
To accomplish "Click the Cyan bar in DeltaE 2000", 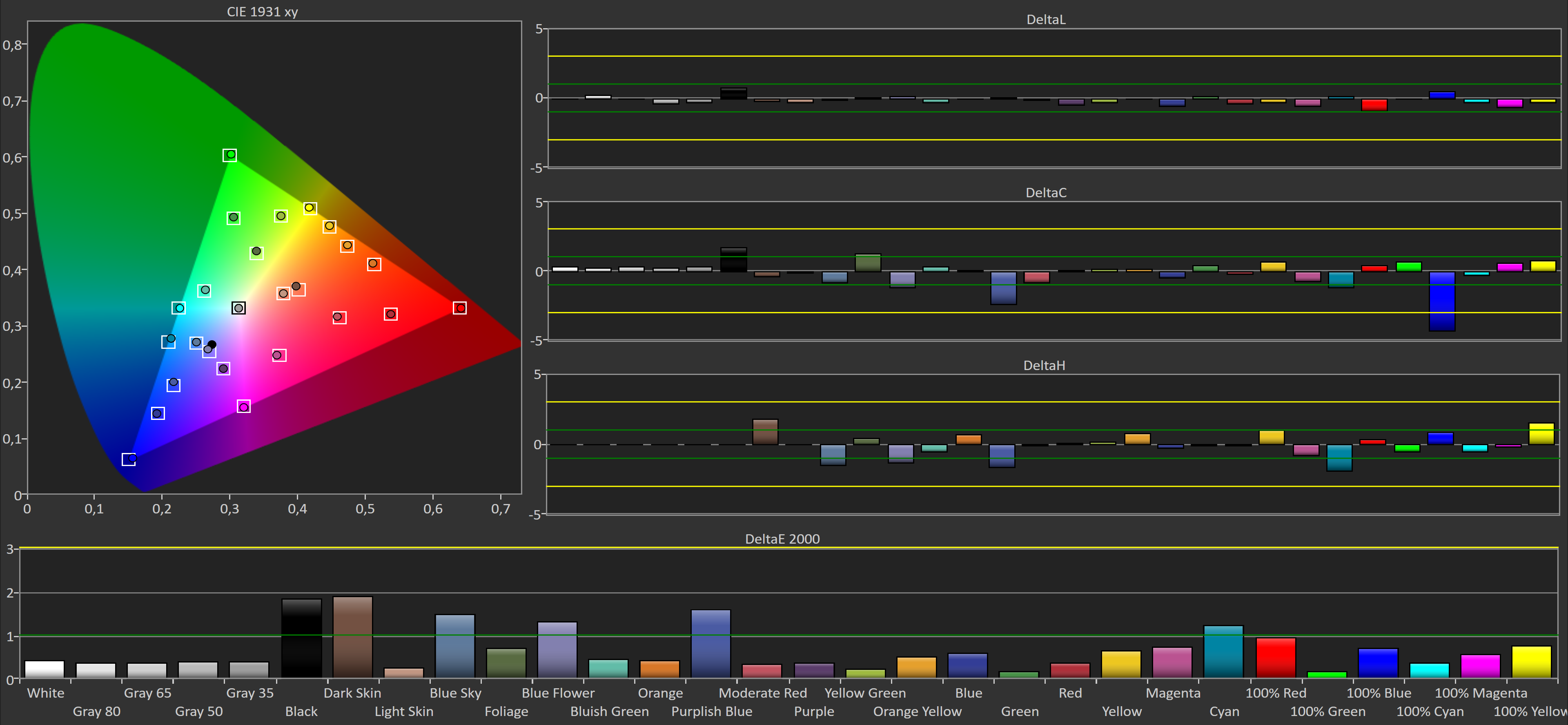I will coord(1223,651).
